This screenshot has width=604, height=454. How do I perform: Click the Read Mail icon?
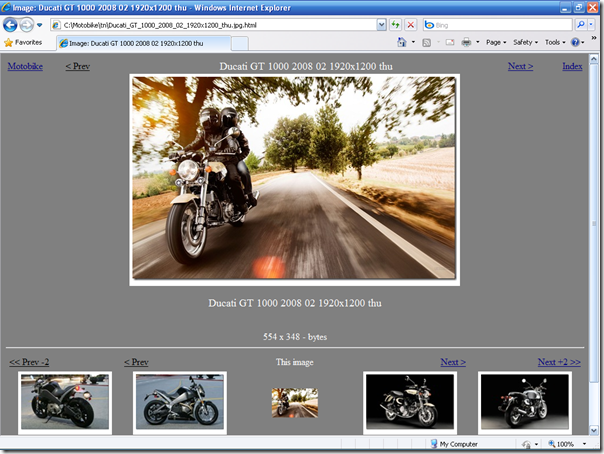tap(450, 42)
